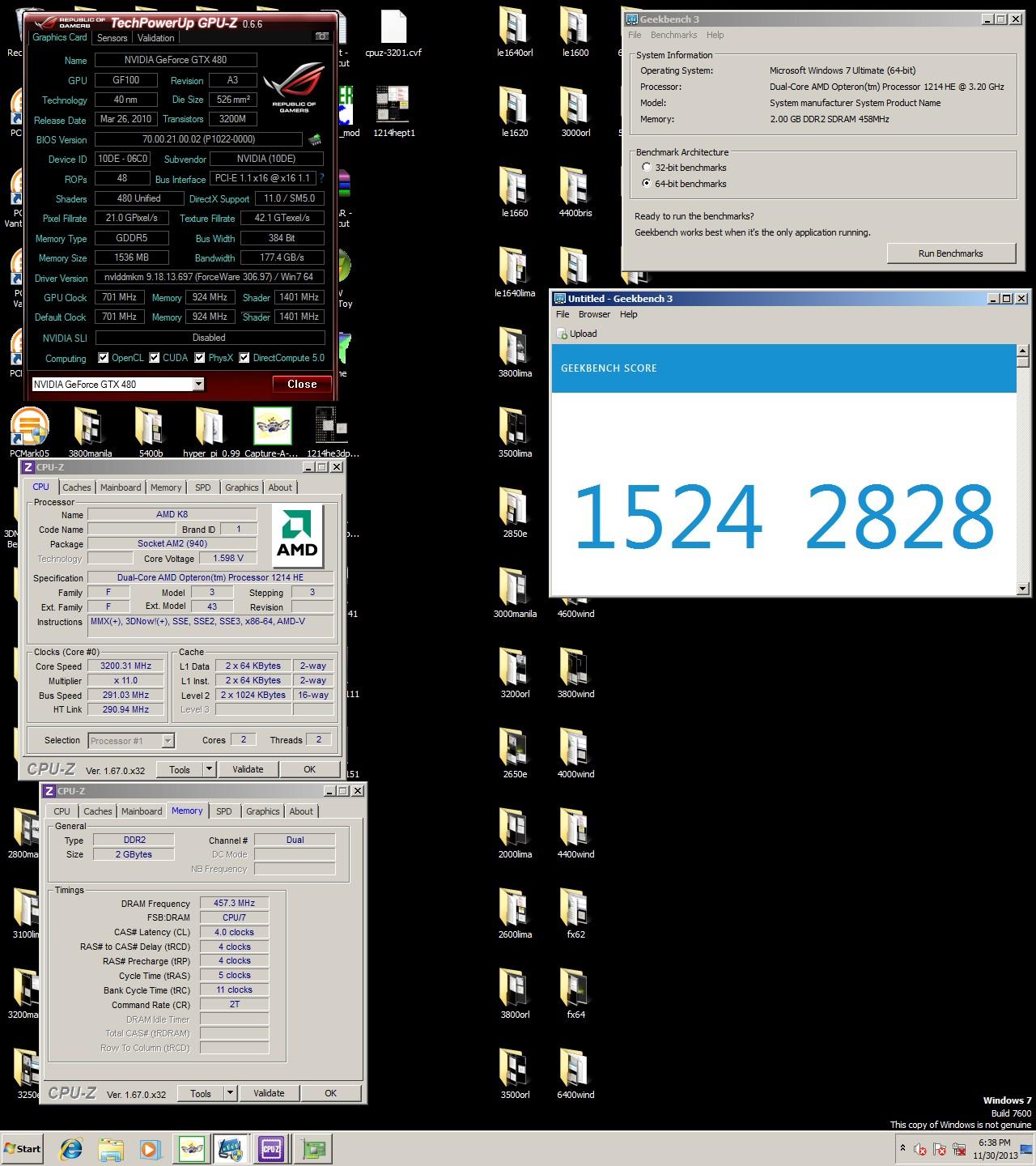Open the le1660 folder

(515, 193)
